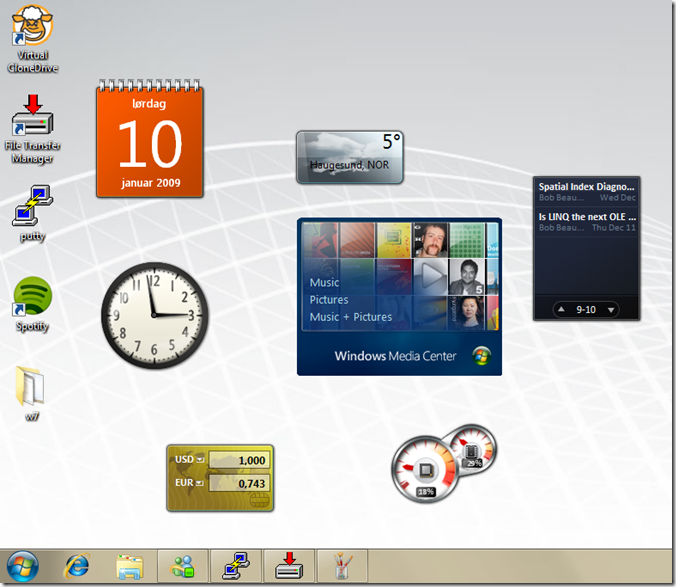Select Pictures in Media Center gadget
The width and height of the screenshot is (676, 587).
tap(329, 300)
